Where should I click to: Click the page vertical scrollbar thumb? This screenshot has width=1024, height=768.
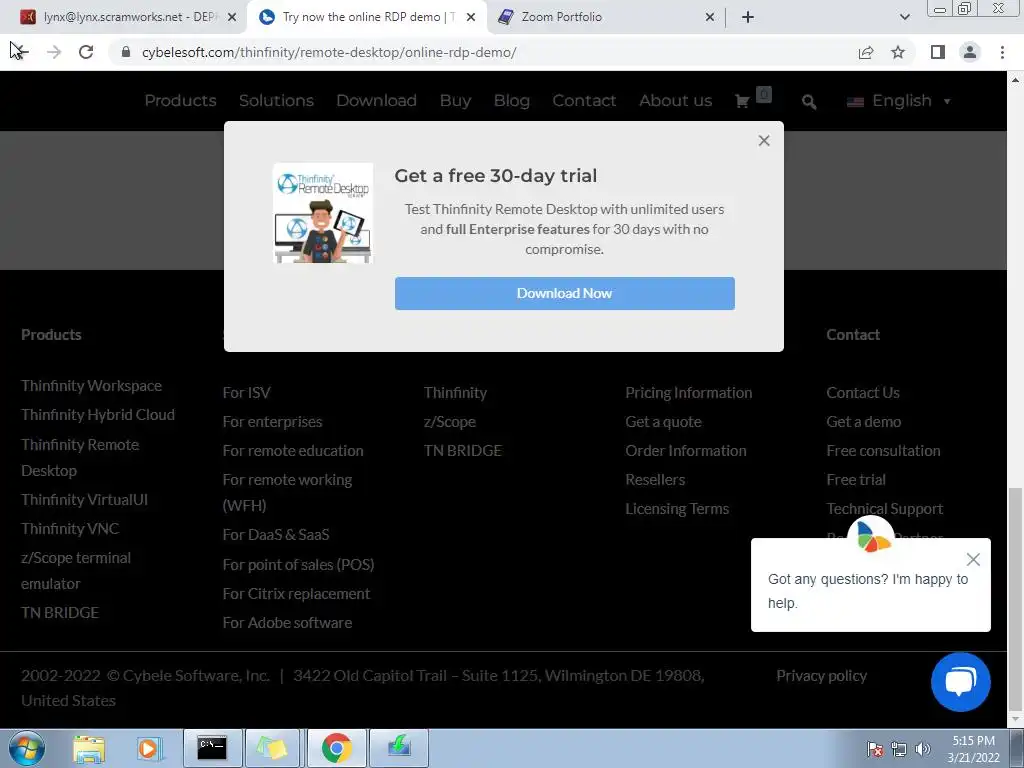(1015, 598)
